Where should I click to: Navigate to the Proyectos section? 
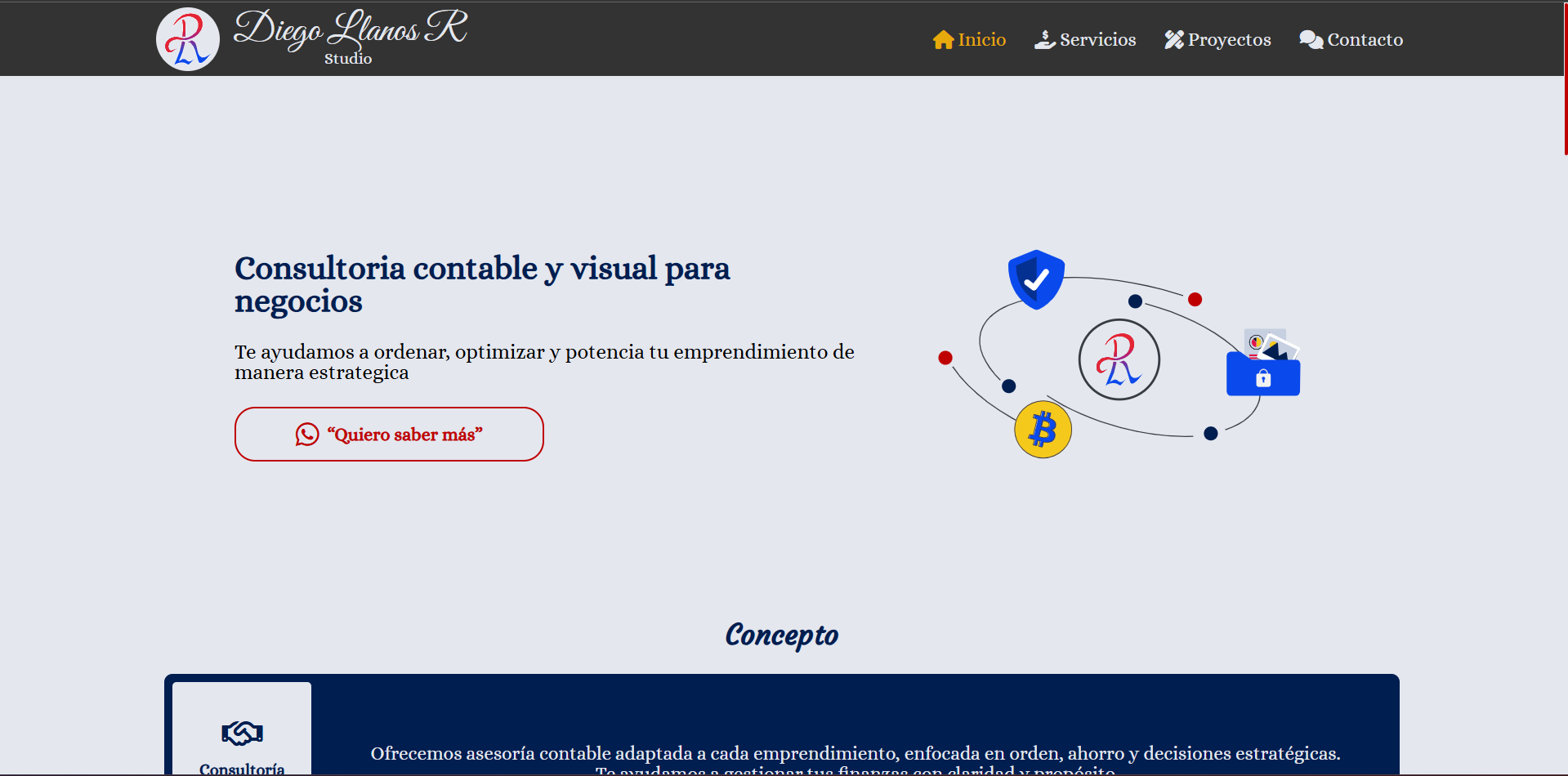coord(1229,40)
